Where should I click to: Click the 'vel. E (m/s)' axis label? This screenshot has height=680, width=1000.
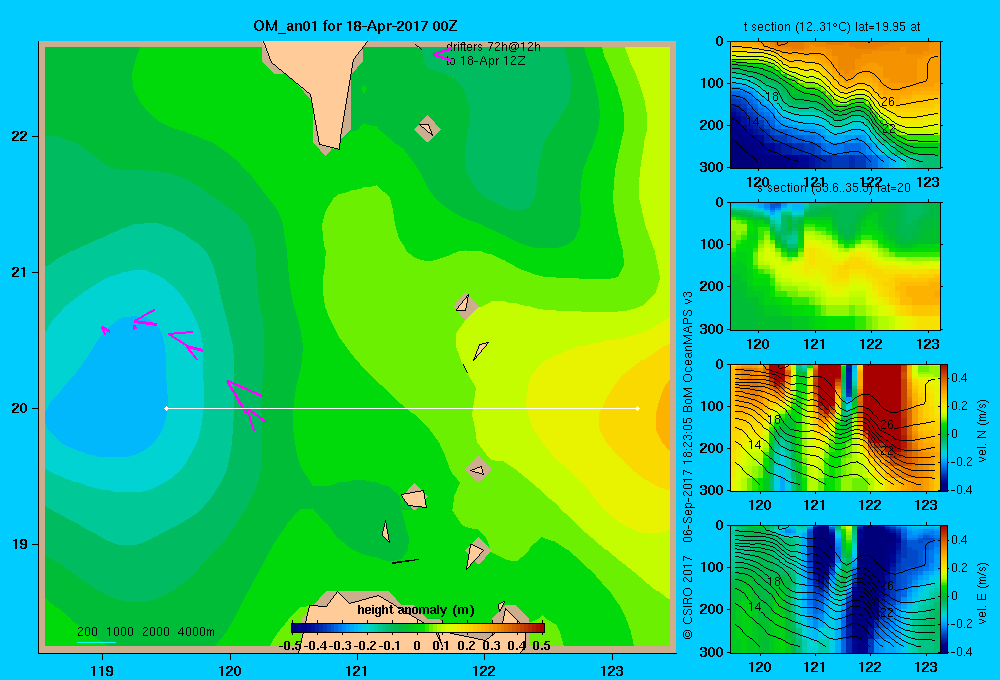click(x=983, y=593)
